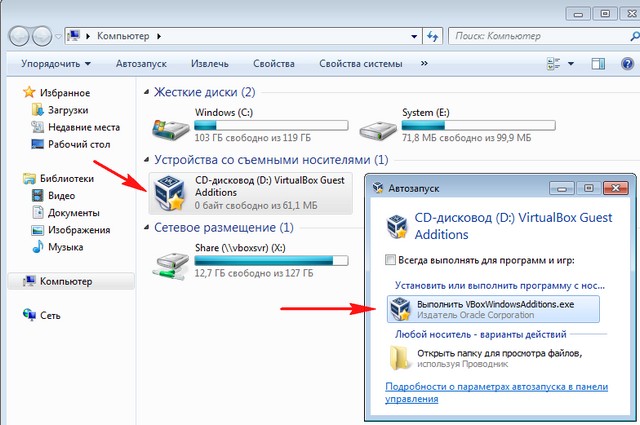
Task: Close the Автозапуск dialog
Action: pyautogui.click(x=616, y=188)
